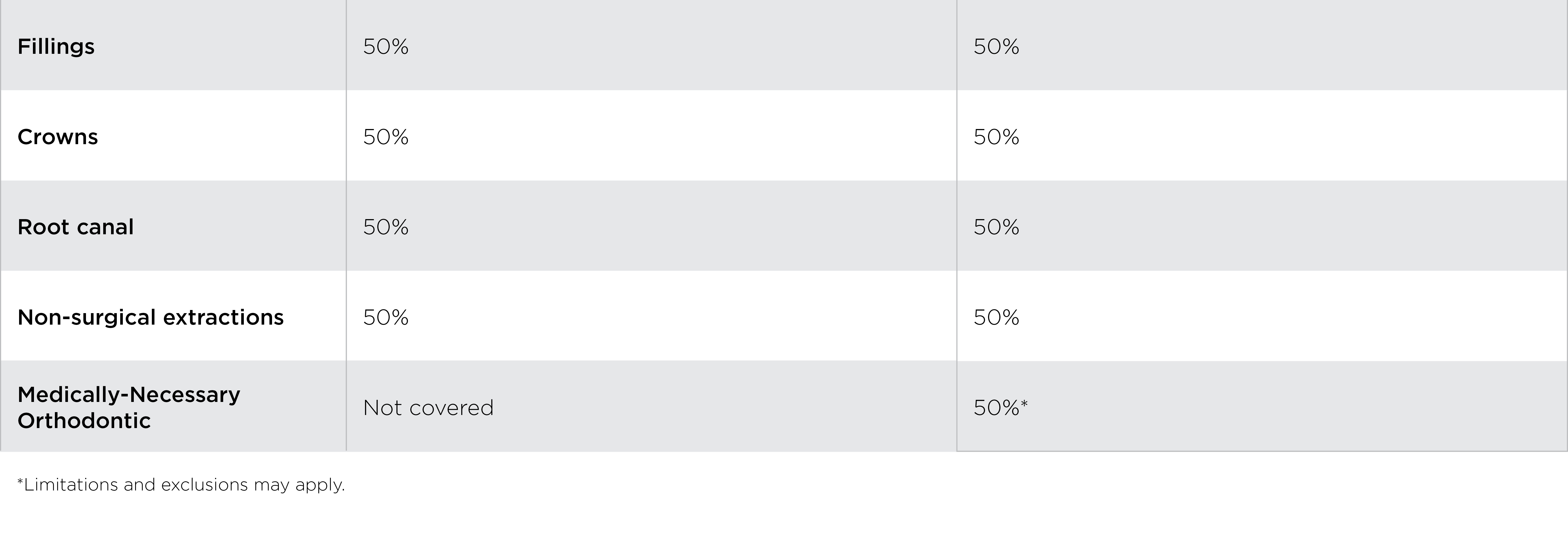The height and width of the screenshot is (544, 1568).
Task: Select Root canal 50% in right column
Action: click(996, 227)
